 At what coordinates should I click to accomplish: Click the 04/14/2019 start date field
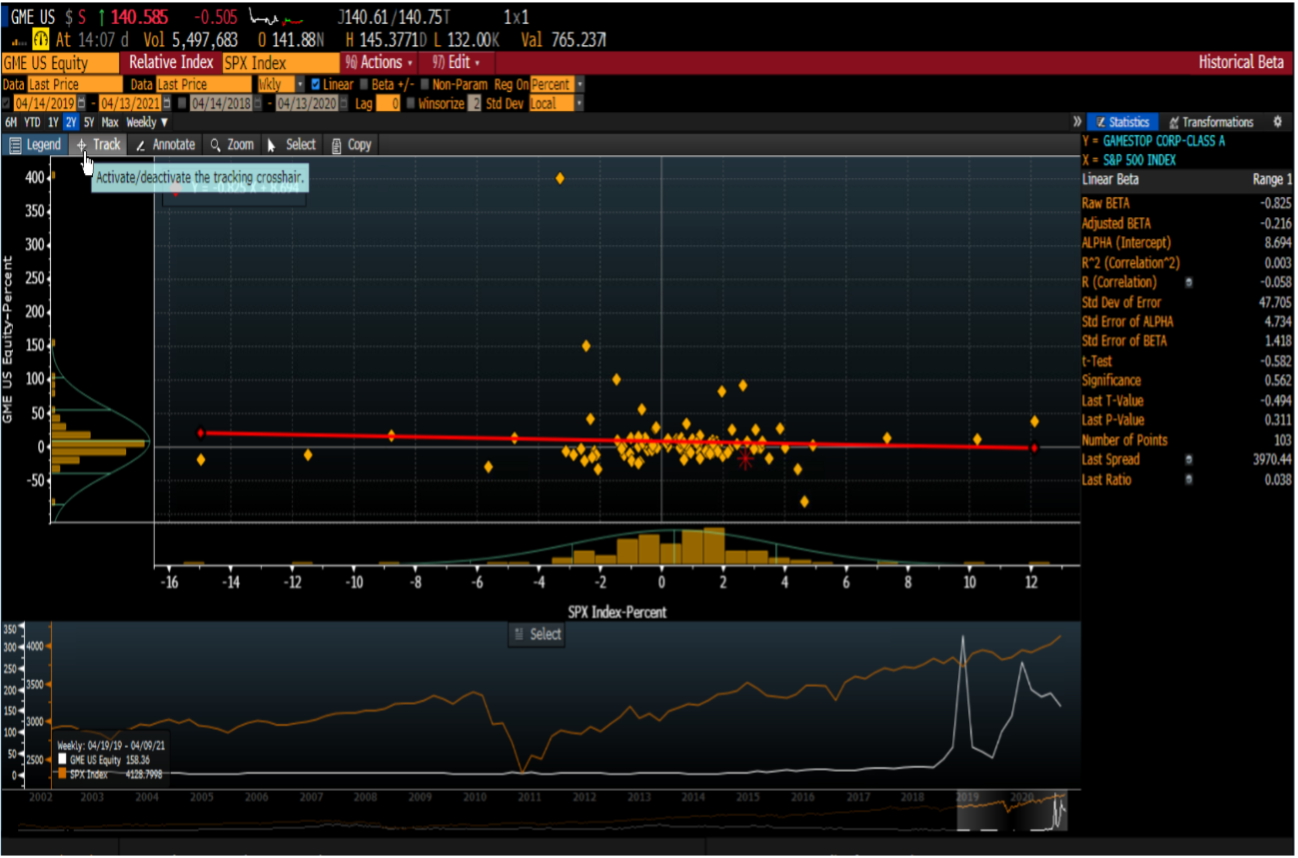[47, 102]
